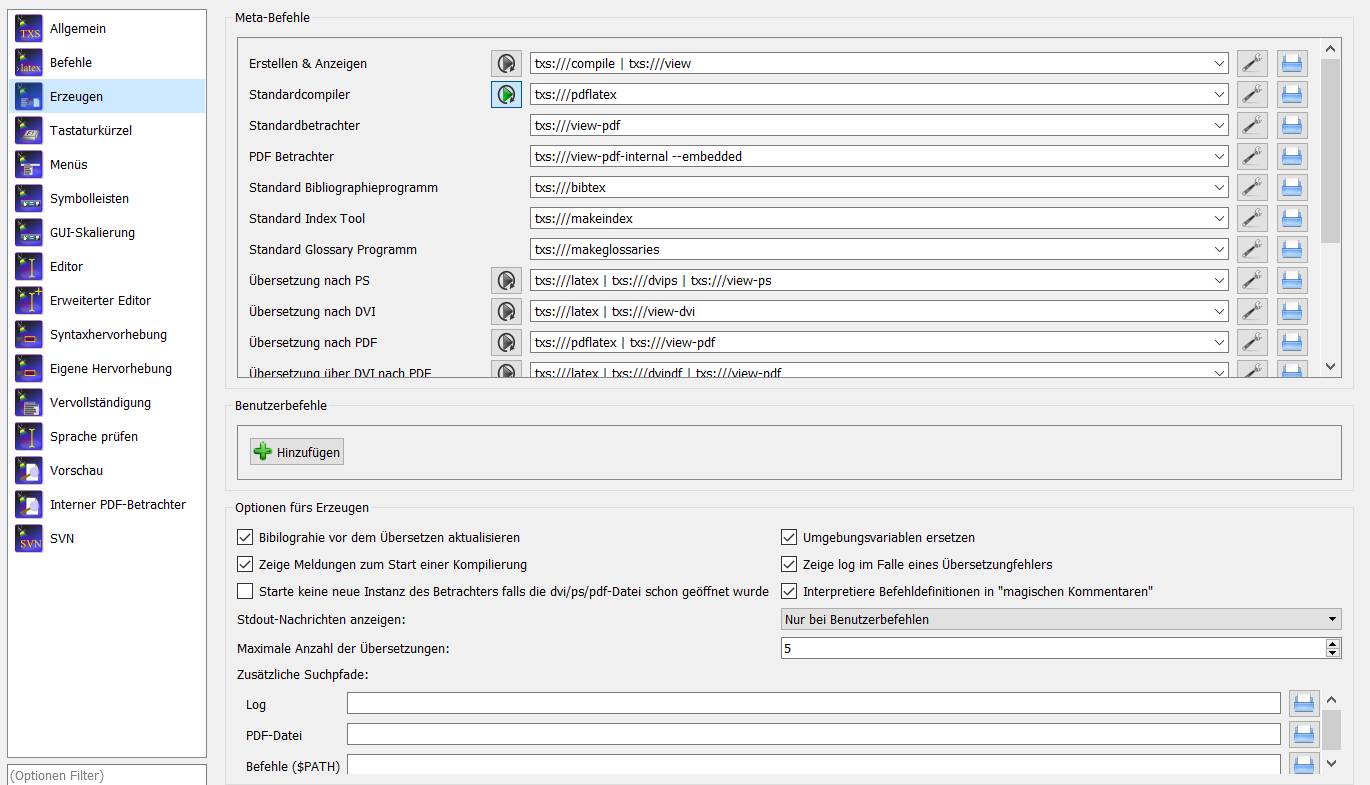
Task: Expand the Standard Glossary Programm dropdown
Action: (1219, 250)
